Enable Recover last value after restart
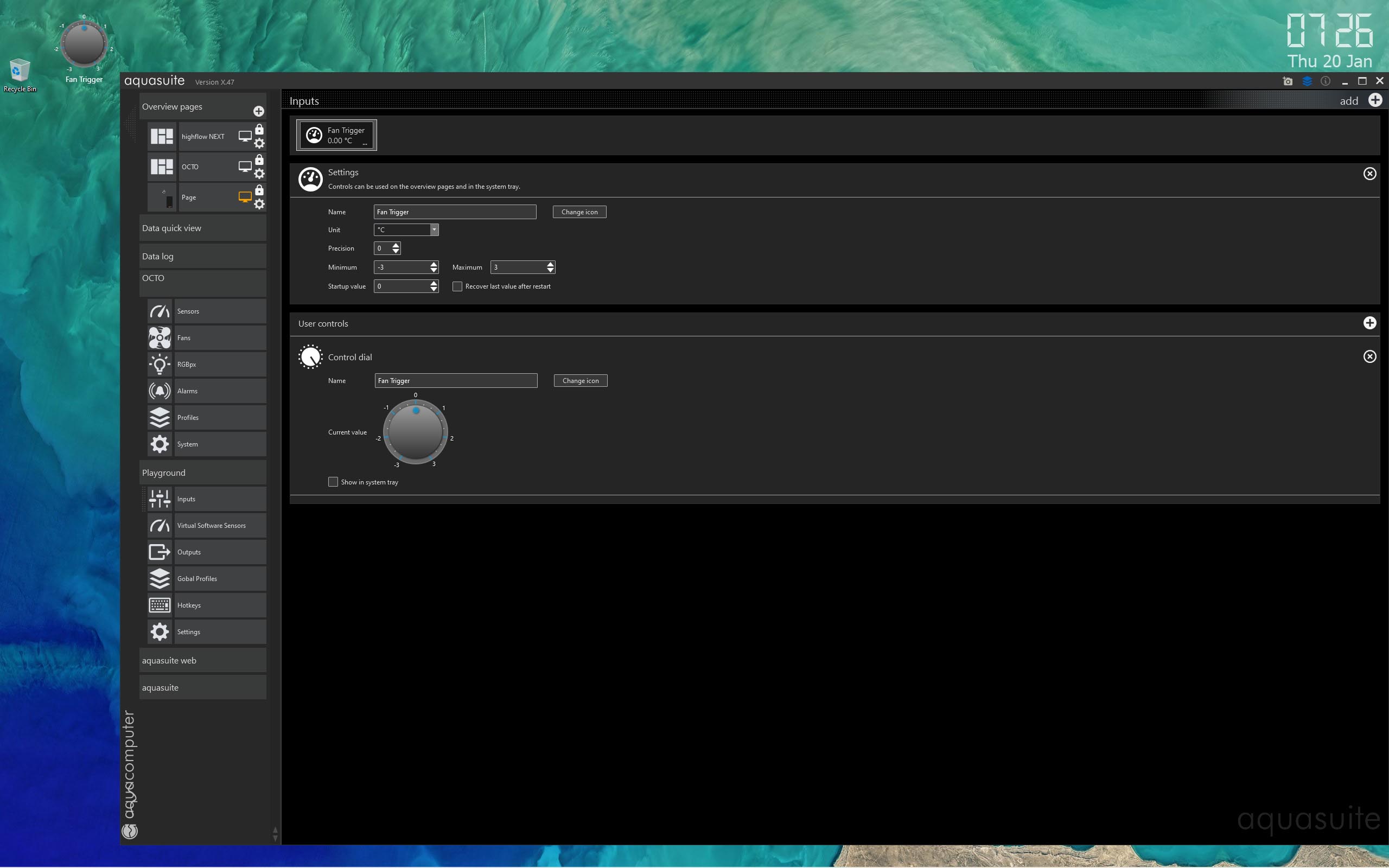The image size is (1389, 868). point(457,286)
